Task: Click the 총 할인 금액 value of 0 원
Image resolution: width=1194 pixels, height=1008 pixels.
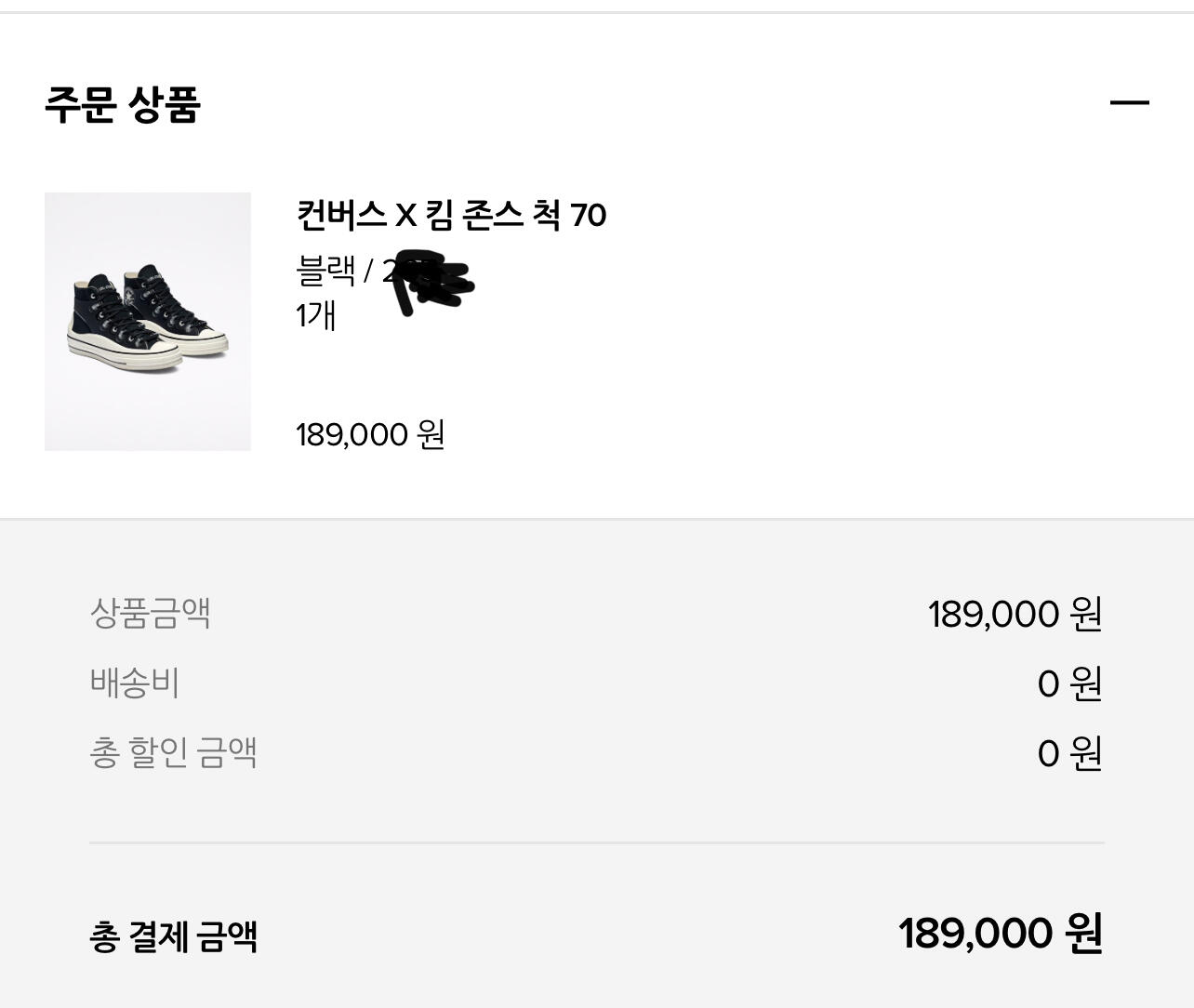Action: [1069, 753]
